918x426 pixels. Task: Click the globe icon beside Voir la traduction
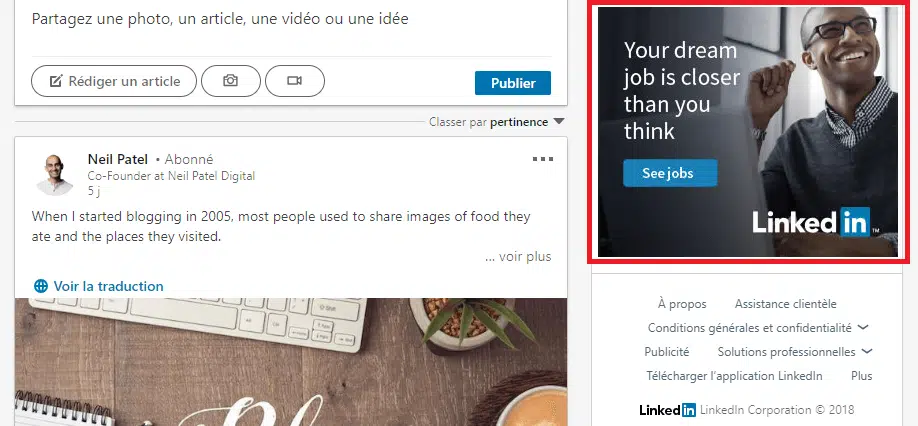[40, 286]
